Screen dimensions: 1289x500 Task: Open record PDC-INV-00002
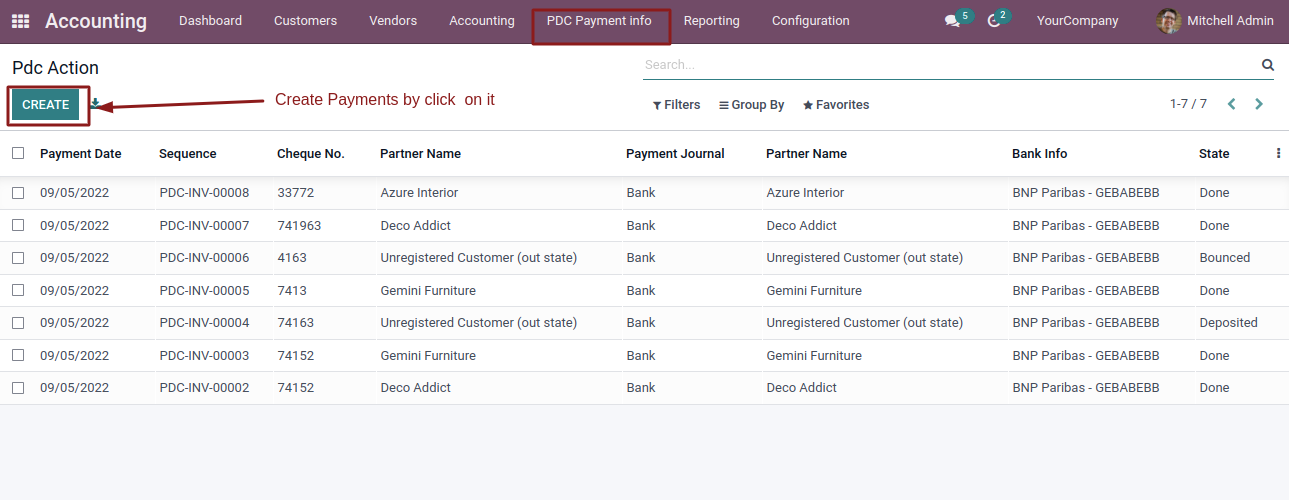click(204, 388)
